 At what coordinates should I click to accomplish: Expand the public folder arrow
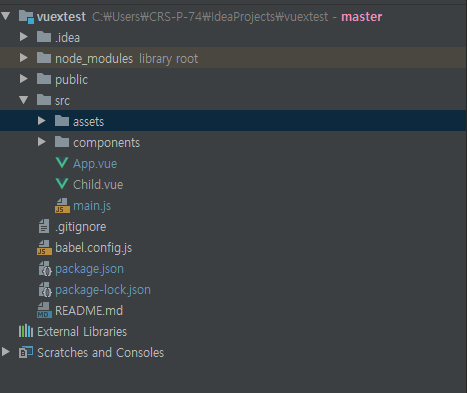tap(23, 79)
